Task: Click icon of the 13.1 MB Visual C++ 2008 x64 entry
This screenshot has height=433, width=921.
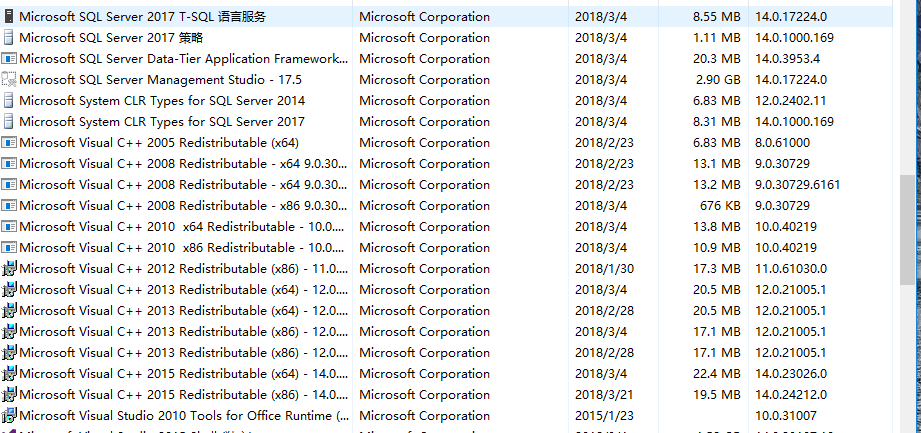Action: [9, 164]
